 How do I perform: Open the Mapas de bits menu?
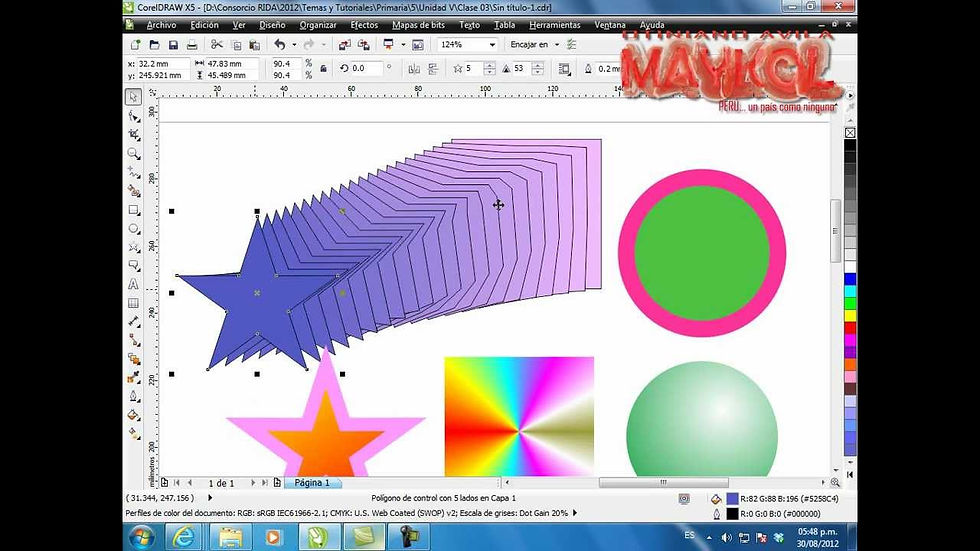[x=418, y=25]
